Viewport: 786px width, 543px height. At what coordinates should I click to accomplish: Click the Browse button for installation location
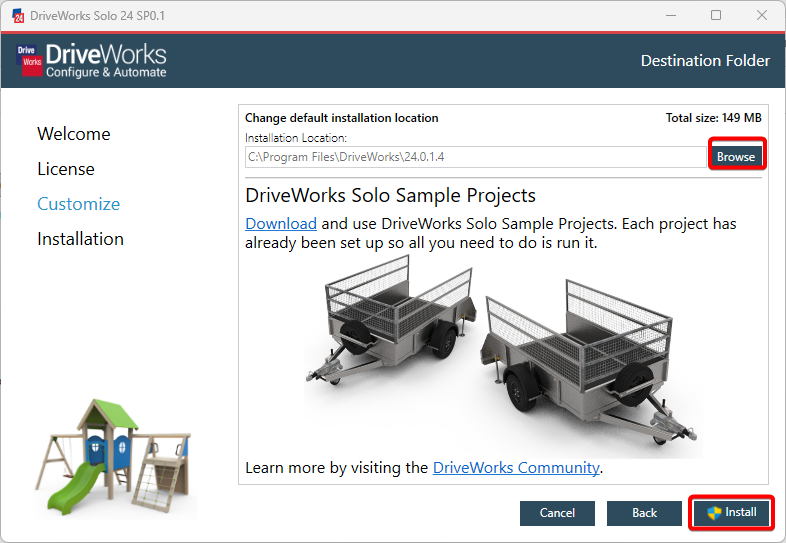tap(736, 156)
